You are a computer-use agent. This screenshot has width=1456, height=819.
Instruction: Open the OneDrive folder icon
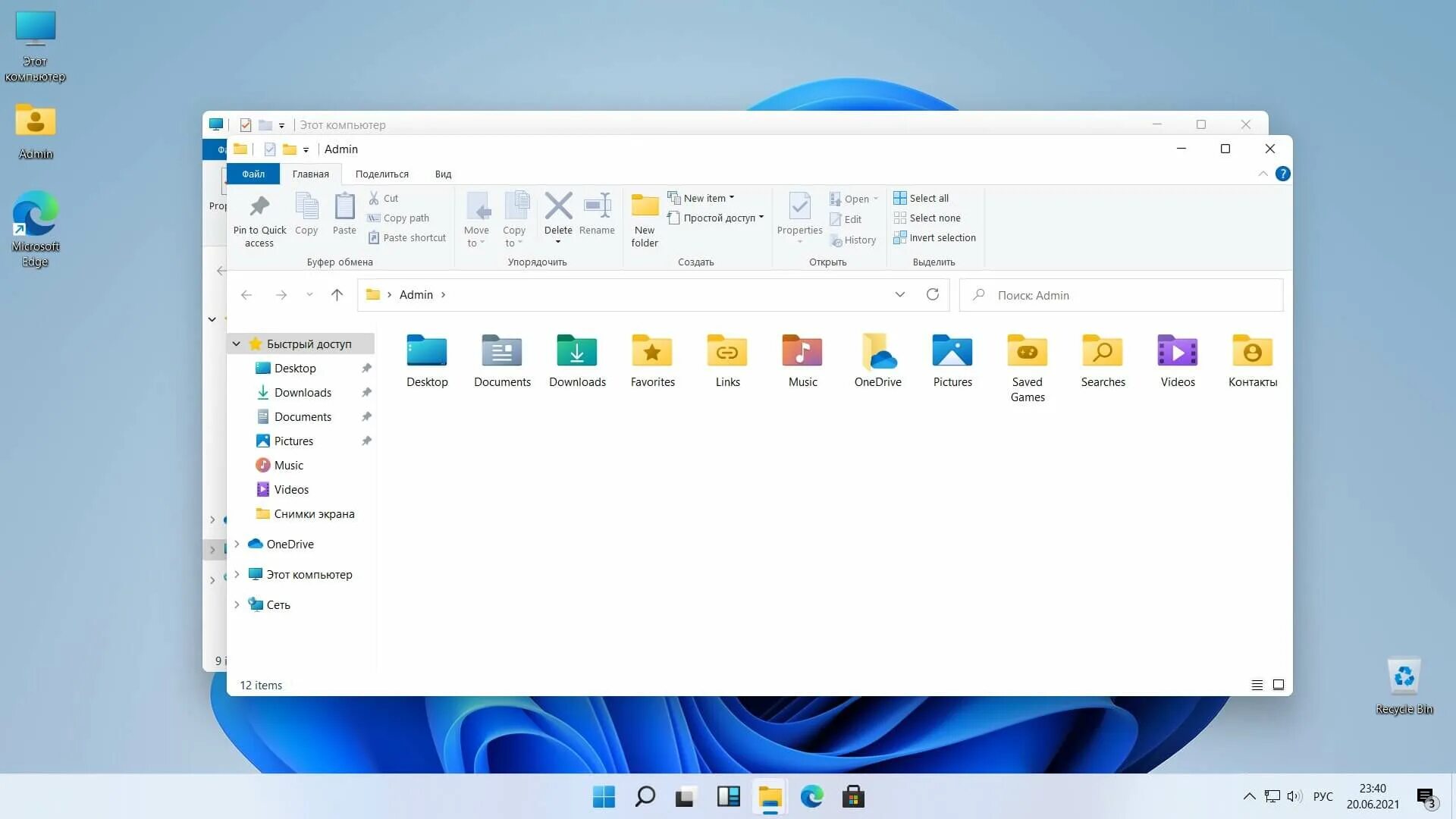pyautogui.click(x=877, y=353)
